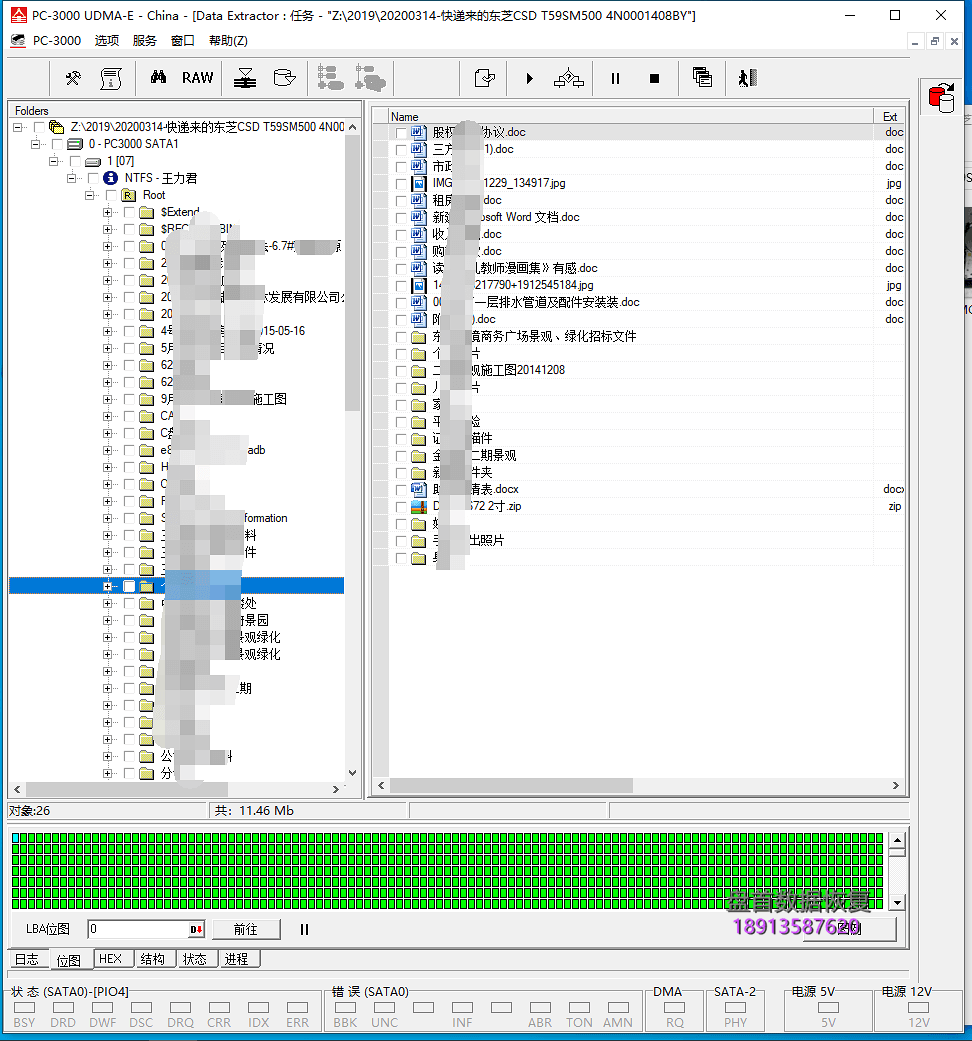Switch to the 结构 tab
Image resolution: width=972 pixels, height=1041 pixels.
(x=153, y=959)
